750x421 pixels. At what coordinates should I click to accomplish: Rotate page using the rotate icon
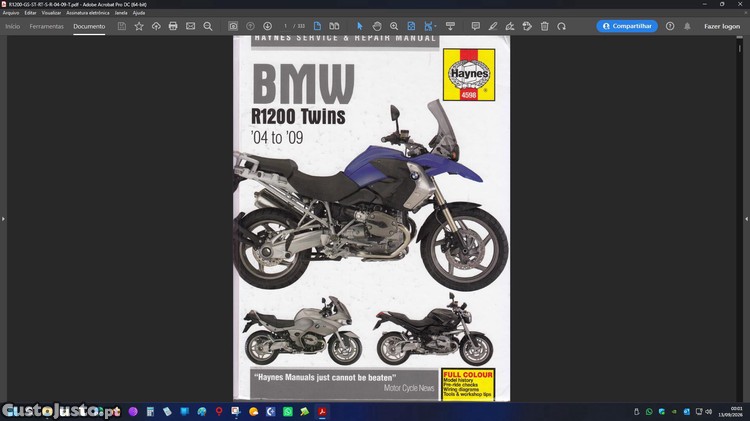(x=562, y=26)
